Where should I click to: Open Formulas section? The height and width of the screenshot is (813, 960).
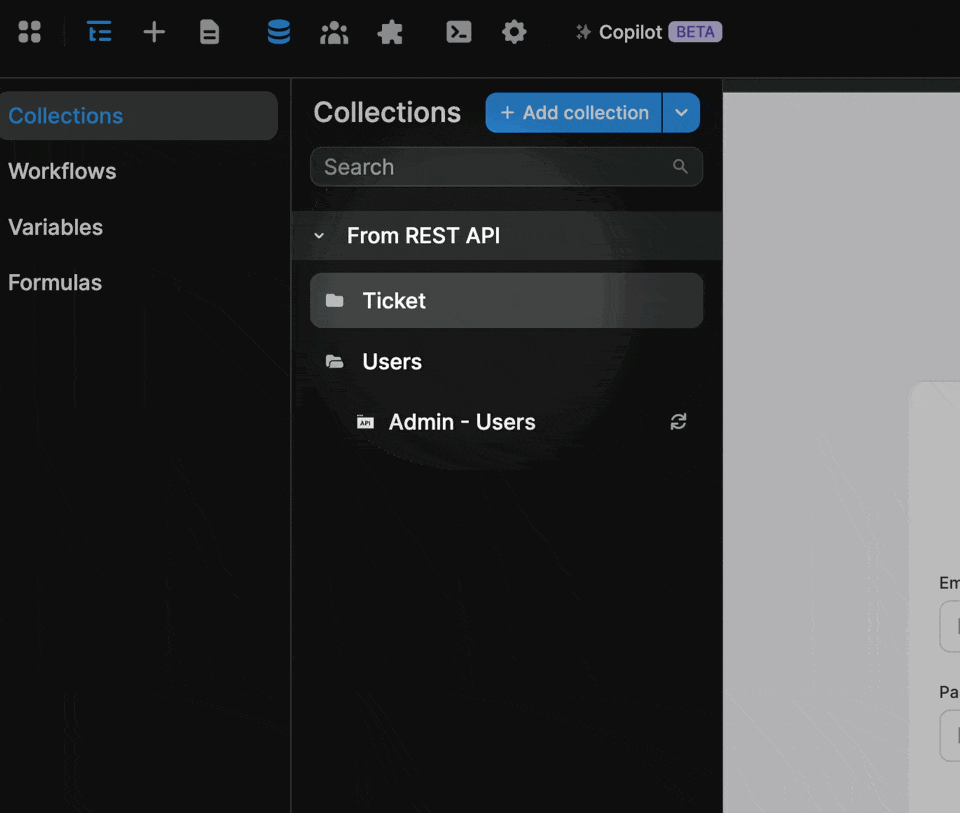(x=55, y=283)
